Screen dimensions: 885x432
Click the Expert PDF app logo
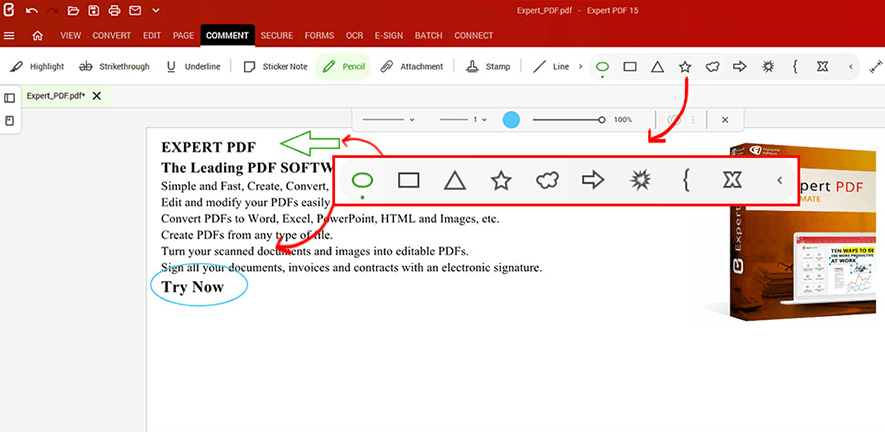click(x=8, y=10)
